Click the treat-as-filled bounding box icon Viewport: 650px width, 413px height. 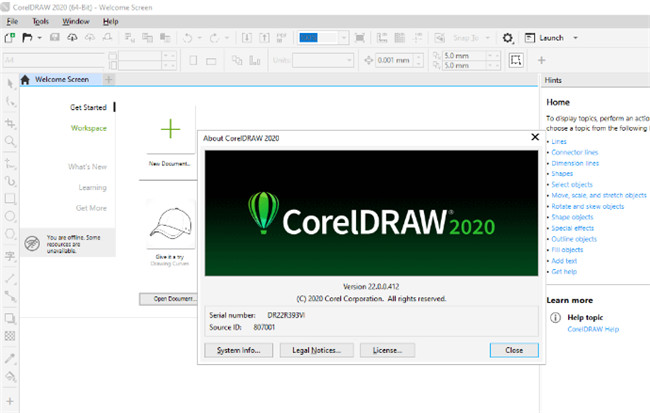pos(516,60)
